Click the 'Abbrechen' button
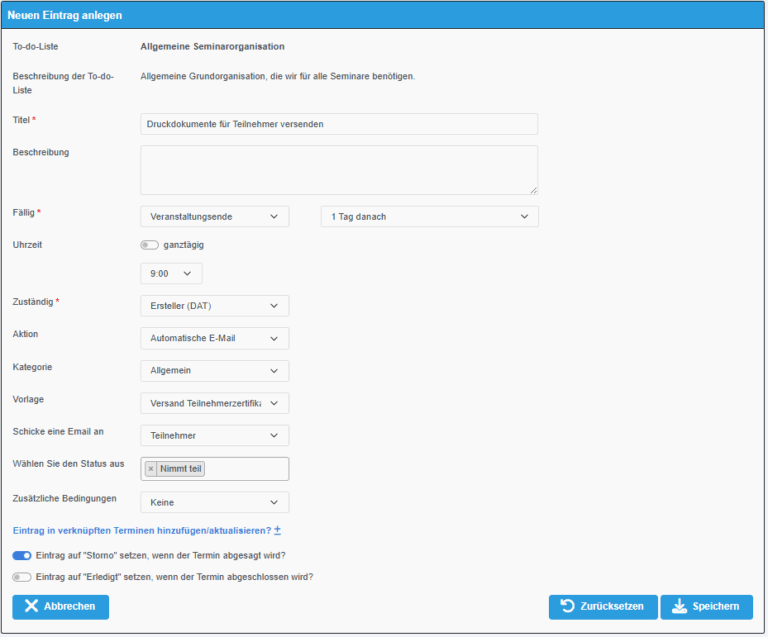Viewport: 768px width, 637px height. 60,607
